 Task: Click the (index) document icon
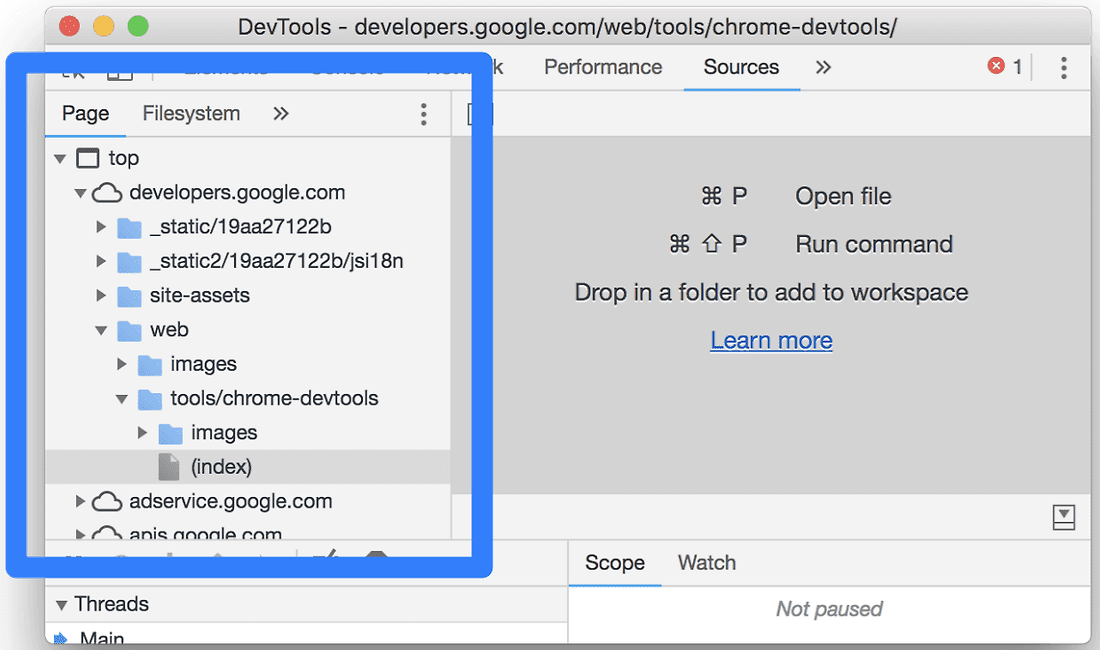[x=169, y=467]
